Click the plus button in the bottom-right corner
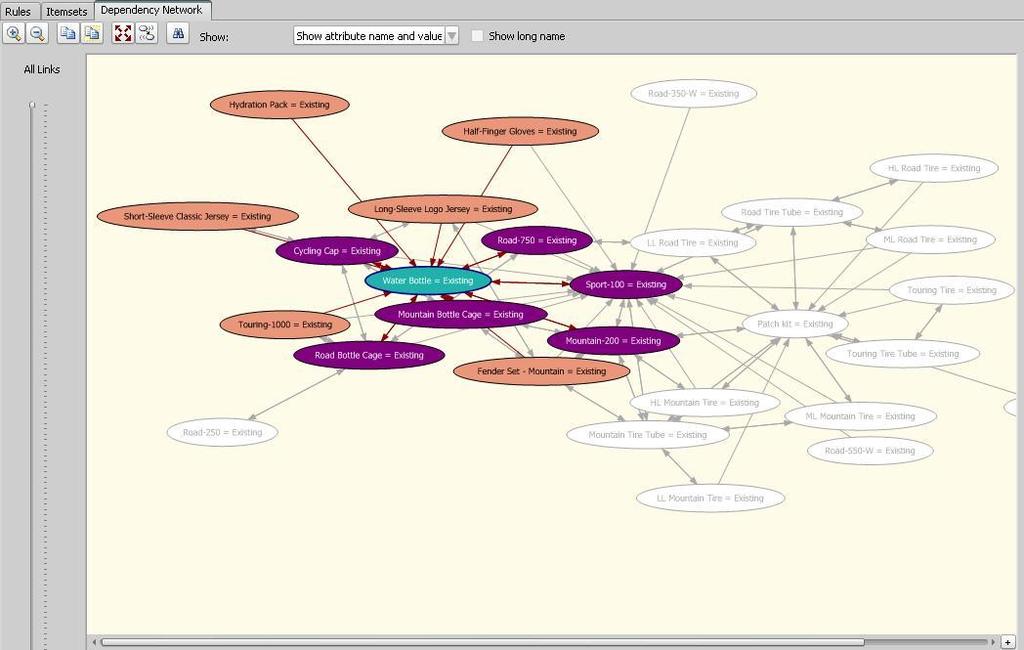Image resolution: width=1024 pixels, height=650 pixels. click(1008, 642)
